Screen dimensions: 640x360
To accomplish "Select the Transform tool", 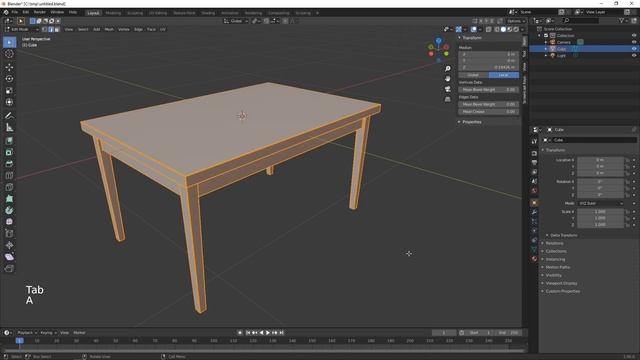I will pos(9,102).
